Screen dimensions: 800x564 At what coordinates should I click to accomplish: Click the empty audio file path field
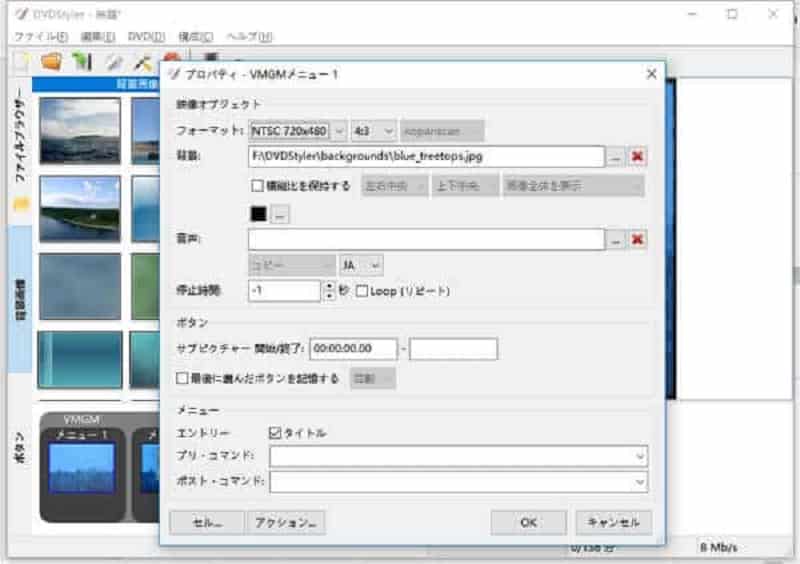[426, 240]
